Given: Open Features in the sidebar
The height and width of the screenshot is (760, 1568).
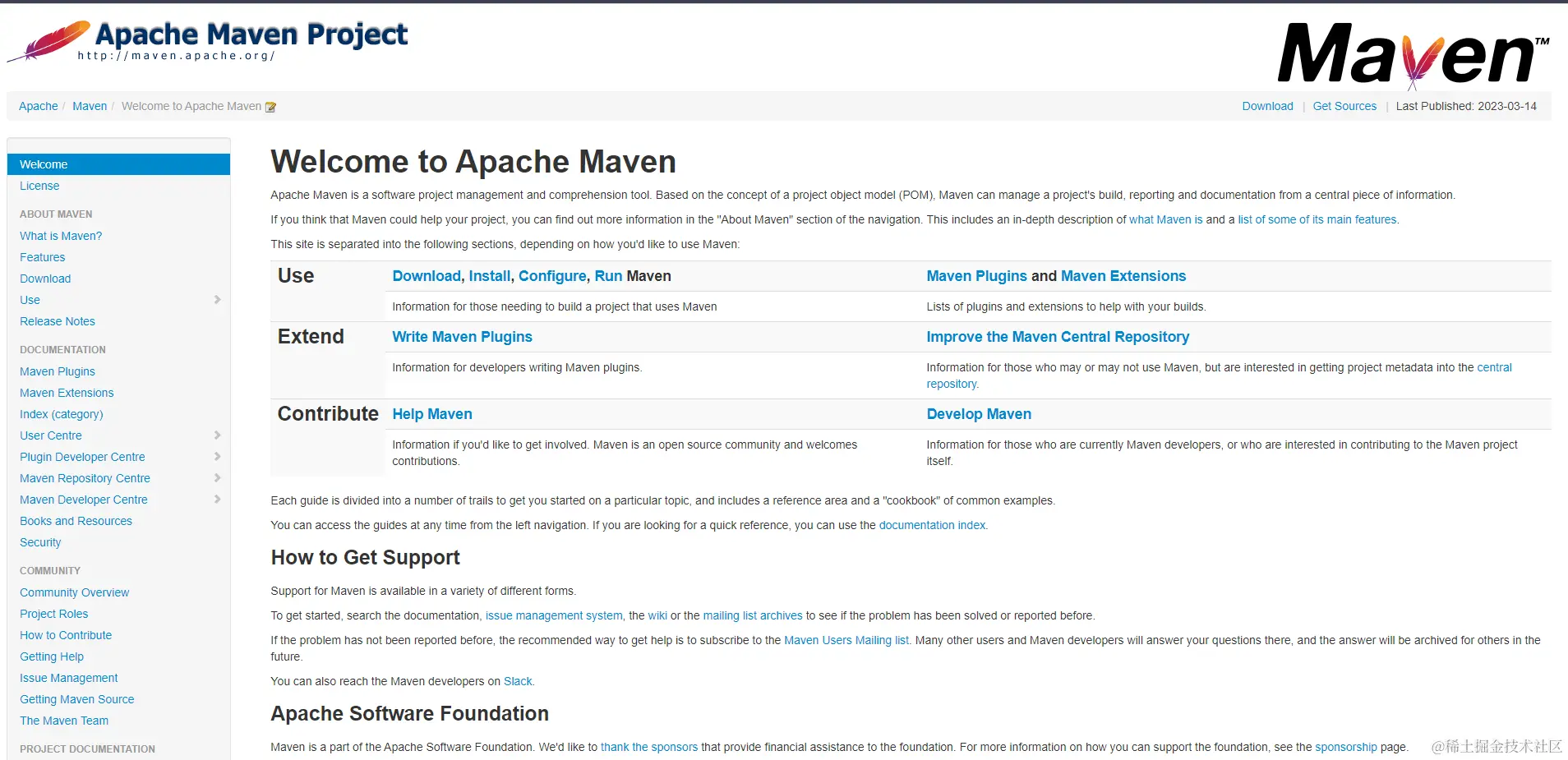Looking at the screenshot, I should [x=43, y=257].
